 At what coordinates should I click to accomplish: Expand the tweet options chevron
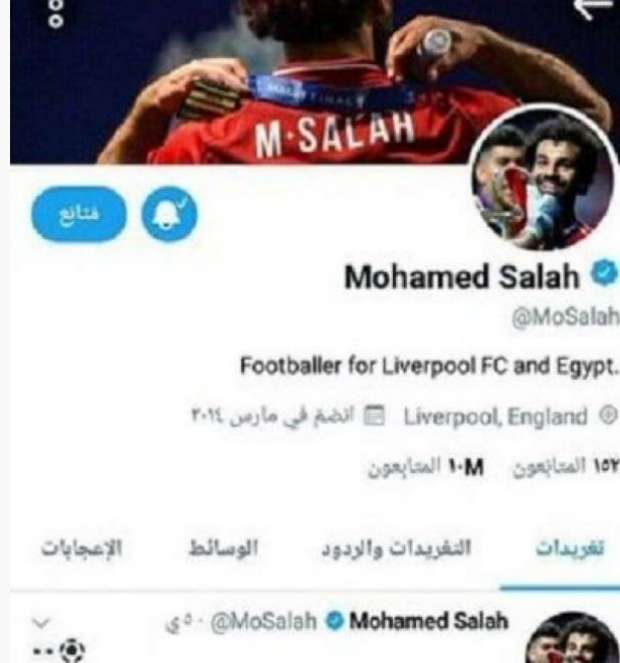(41, 623)
